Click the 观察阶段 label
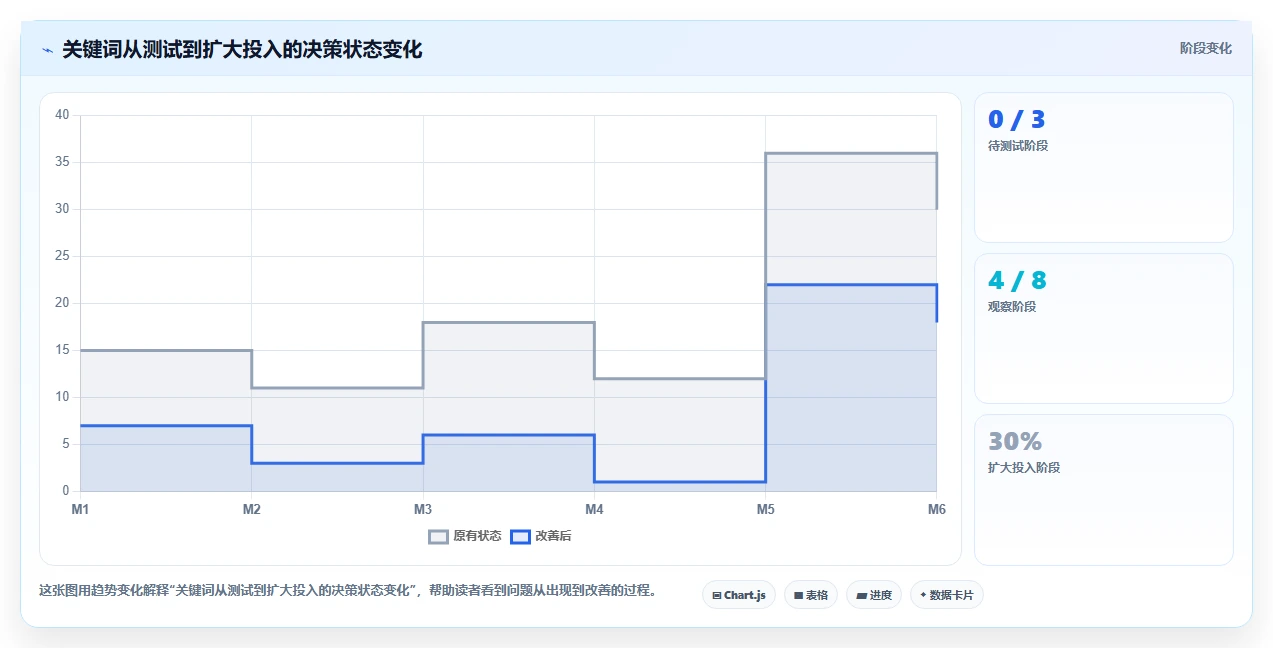 [1012, 307]
